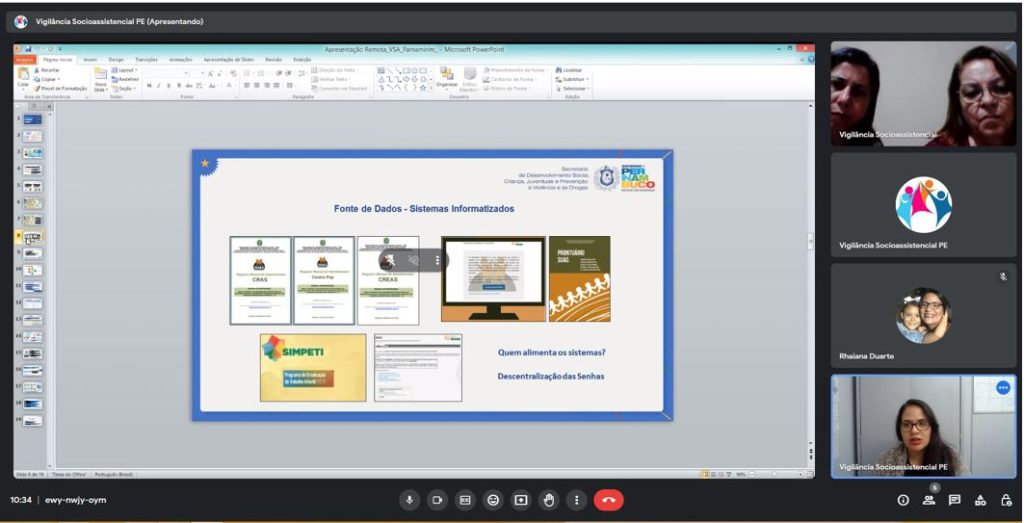Click three-dot menu on floating overlay
This screenshot has height=523, width=1024.
click(x=437, y=260)
